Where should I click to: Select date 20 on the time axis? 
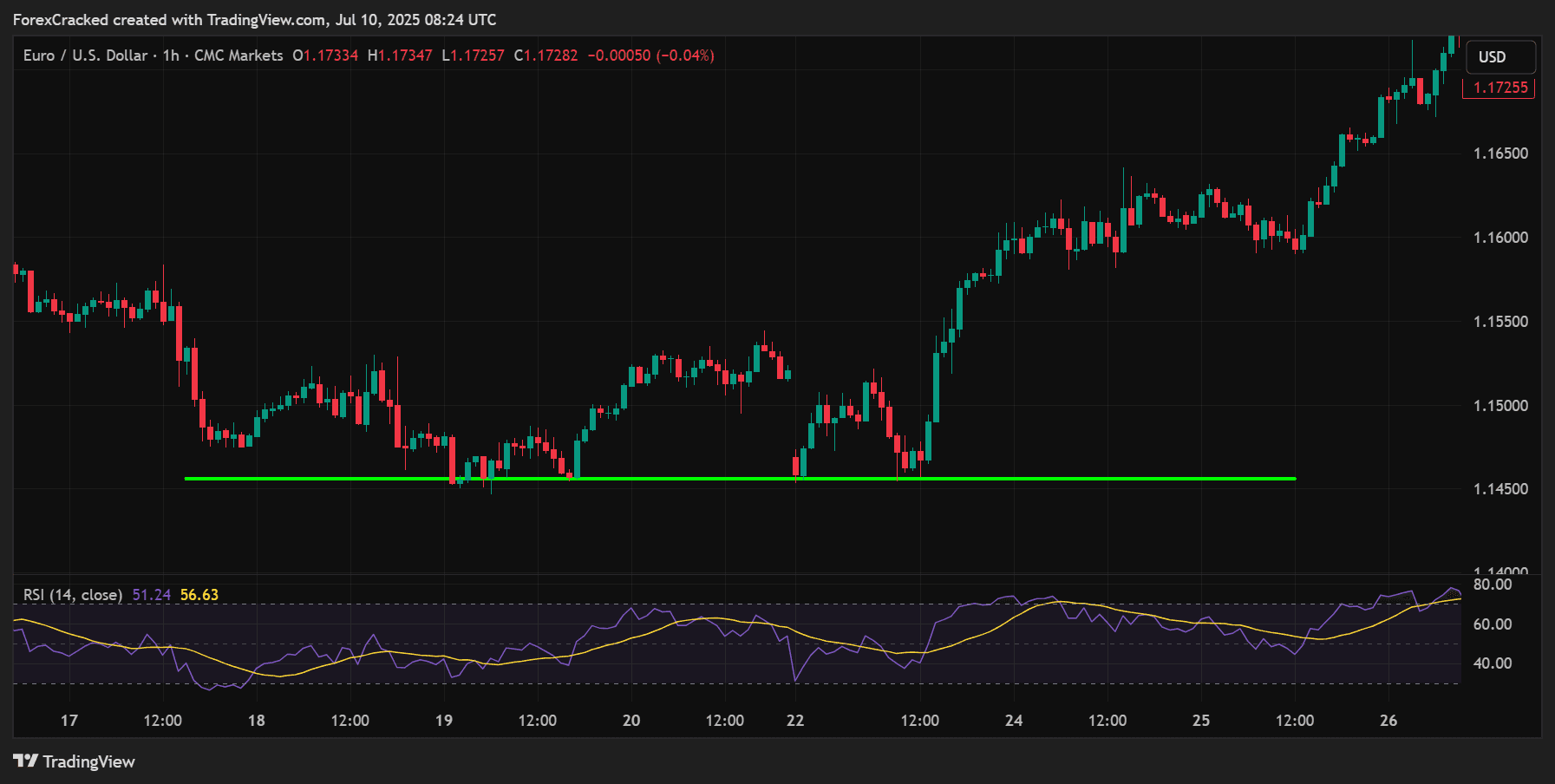pos(631,721)
